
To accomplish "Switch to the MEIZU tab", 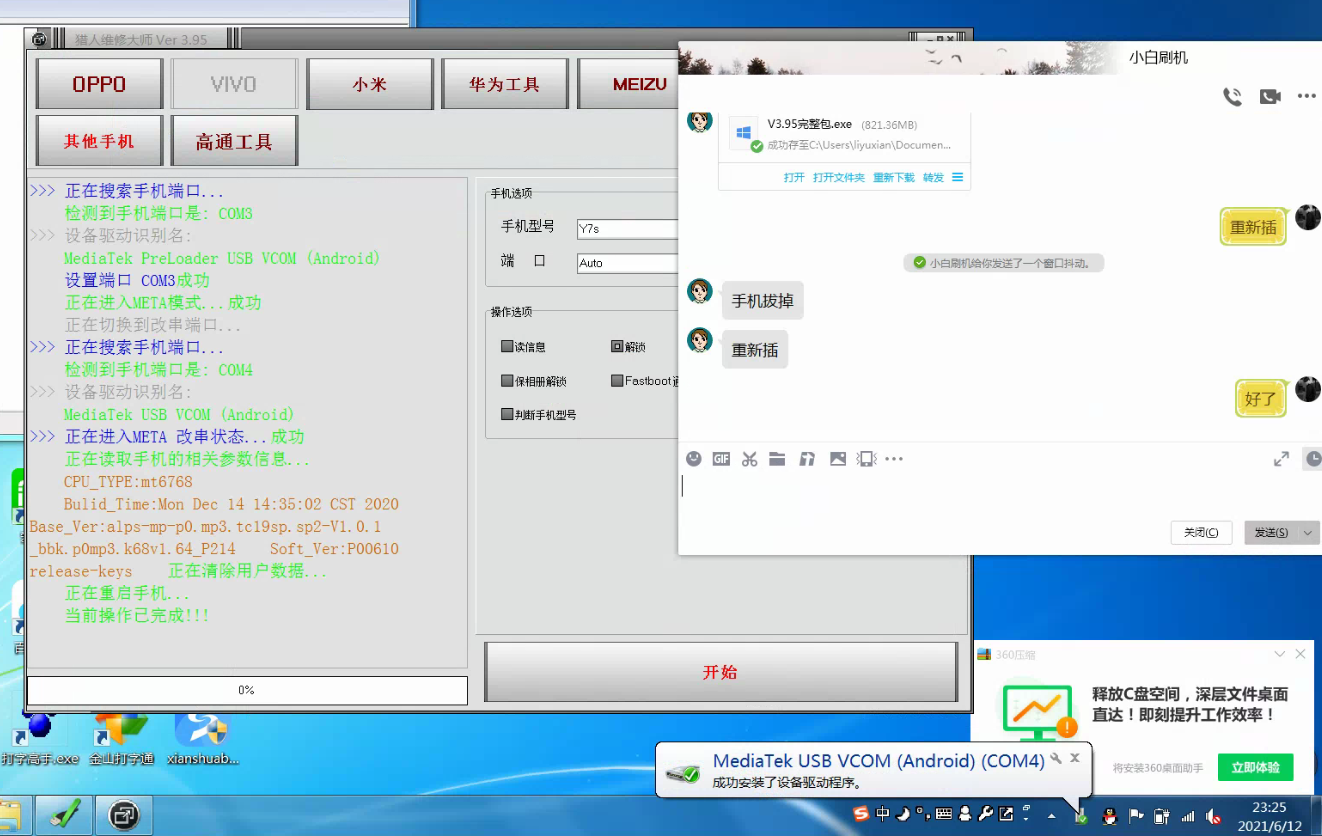I will coord(630,84).
